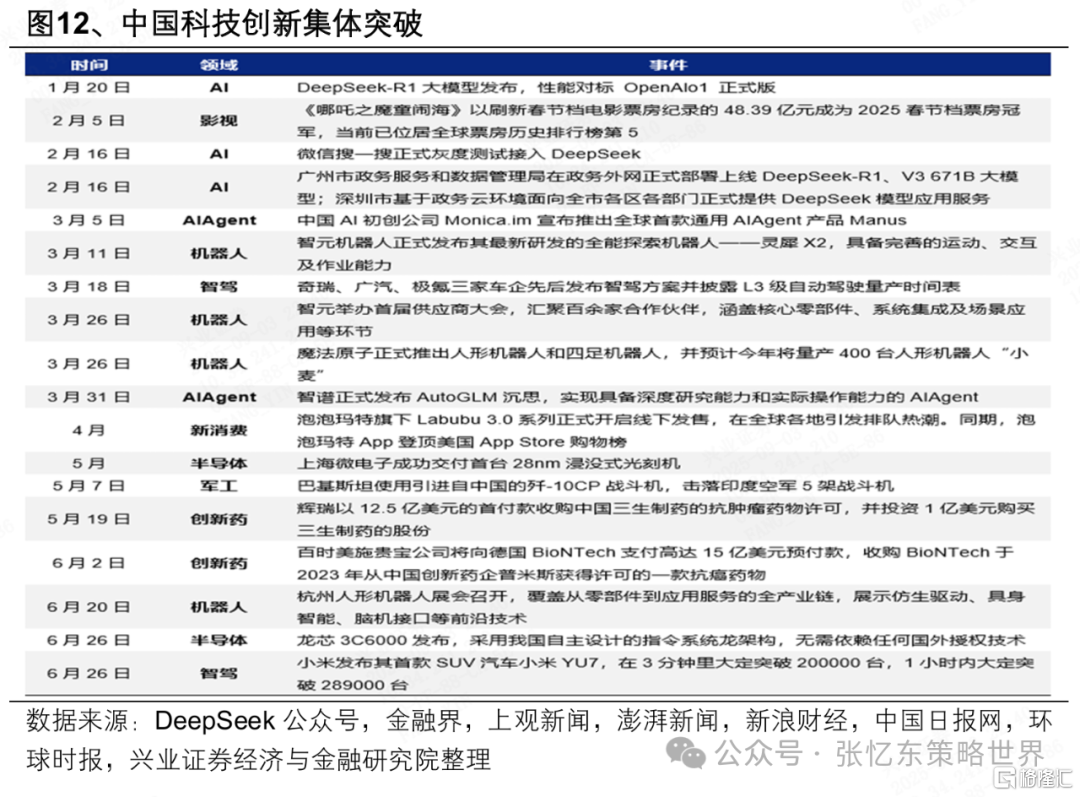The height and width of the screenshot is (797, 1080).
Task: Select "AIAgent" in the 3月5日 row
Action: point(219,220)
